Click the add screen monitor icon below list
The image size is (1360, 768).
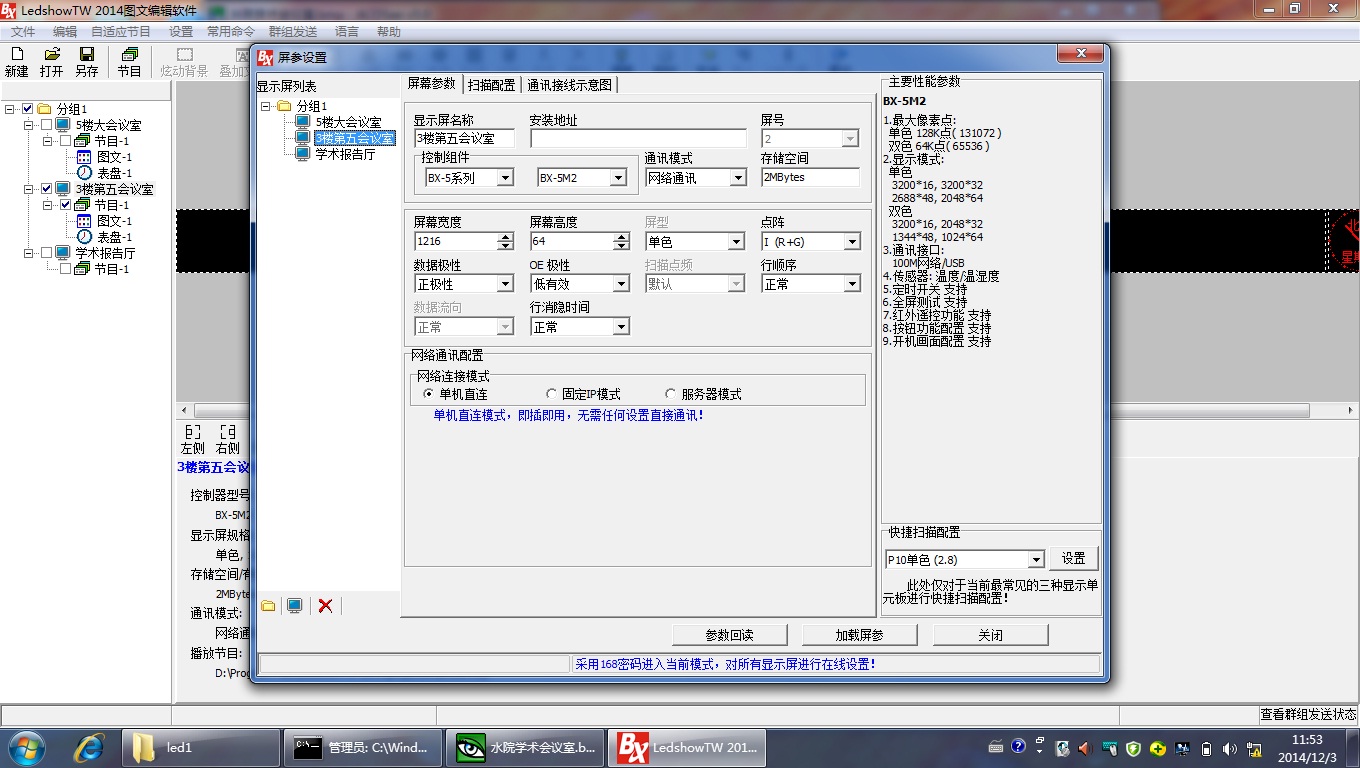click(x=295, y=606)
